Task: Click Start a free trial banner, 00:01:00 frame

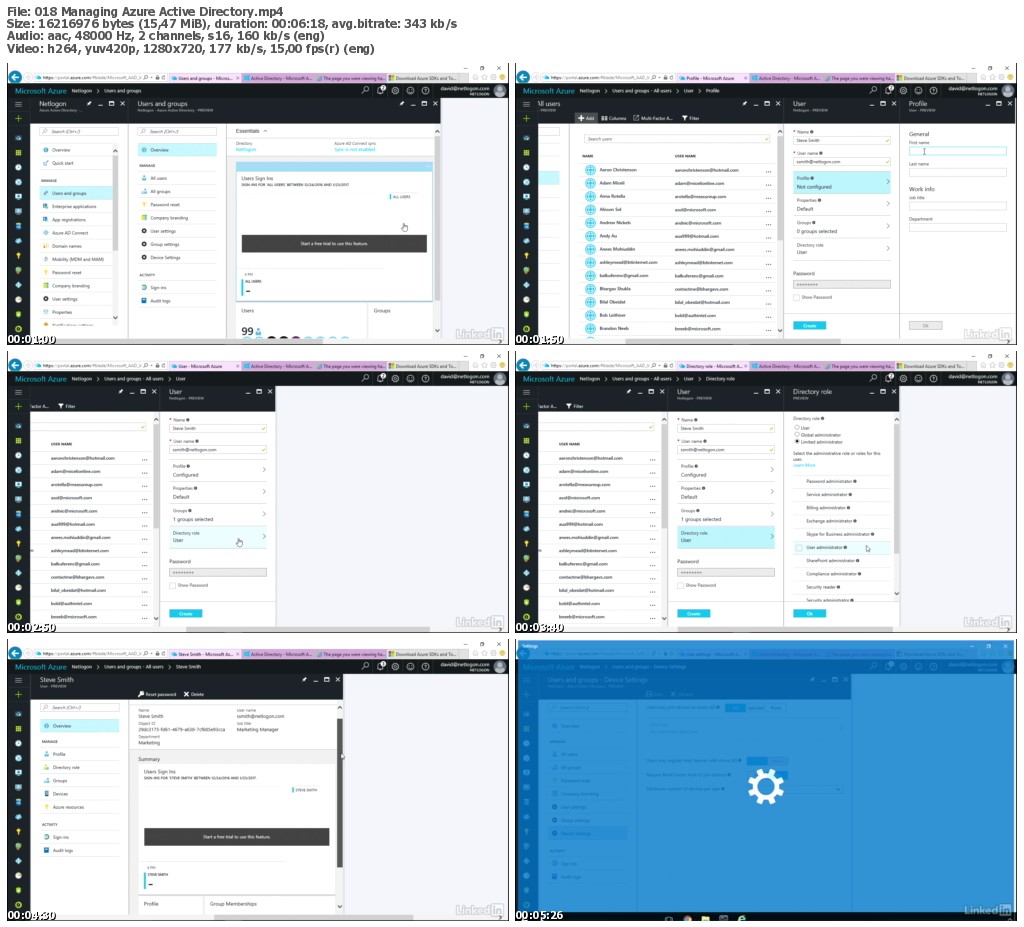Action: tap(334, 244)
